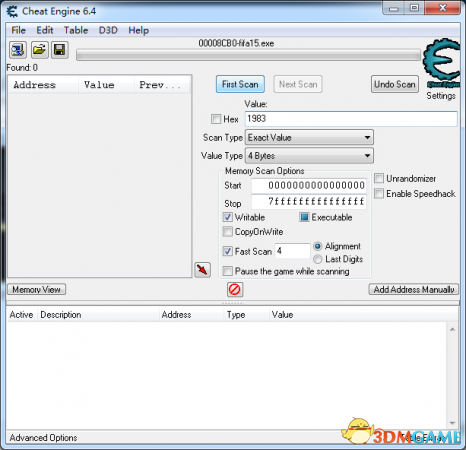Start the First Scan
The width and height of the screenshot is (466, 450).
coord(240,84)
